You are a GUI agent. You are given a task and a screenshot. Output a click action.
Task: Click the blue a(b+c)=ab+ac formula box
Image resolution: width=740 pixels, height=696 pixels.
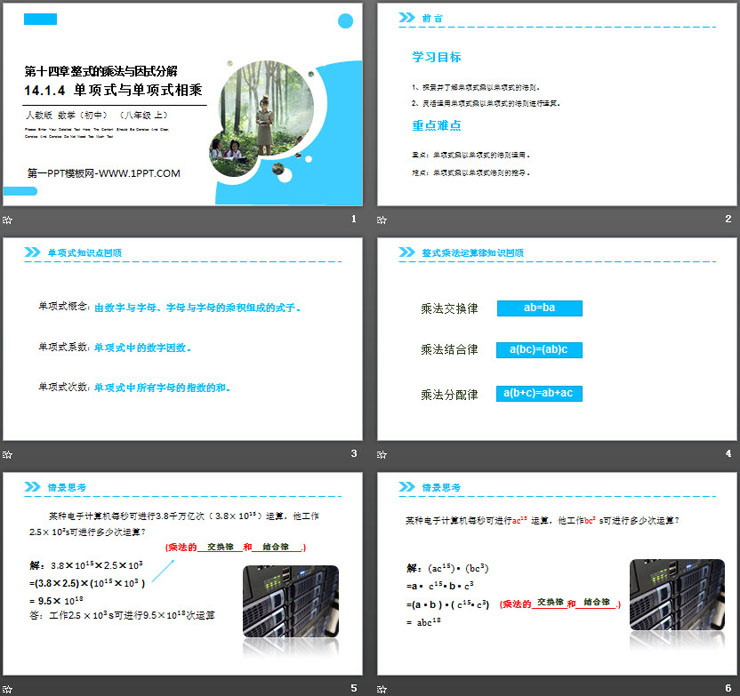click(539, 393)
